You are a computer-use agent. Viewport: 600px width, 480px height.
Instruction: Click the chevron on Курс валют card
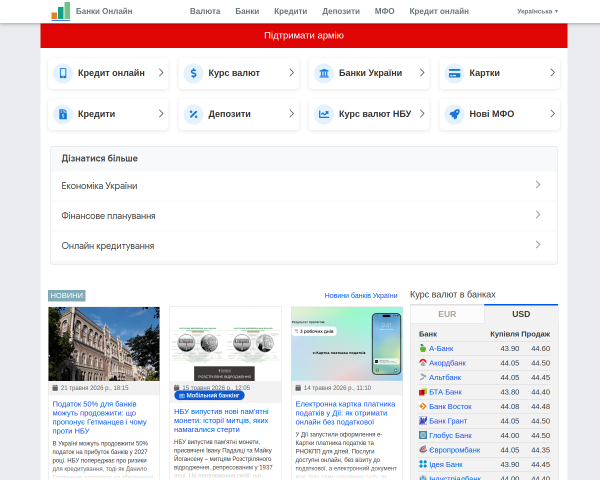(292, 73)
